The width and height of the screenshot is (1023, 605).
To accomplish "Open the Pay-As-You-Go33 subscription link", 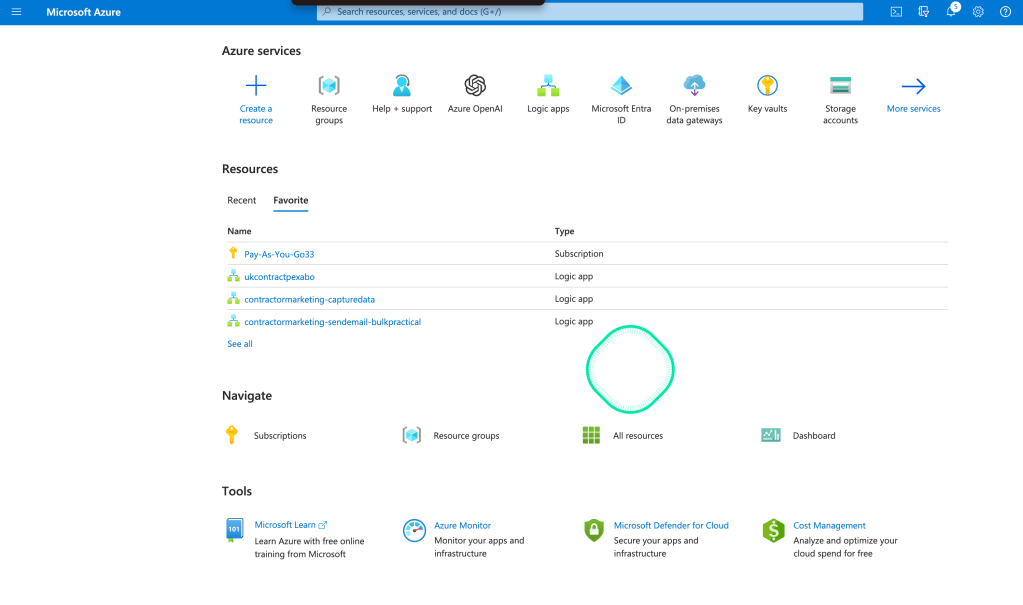I will pyautogui.click(x=279, y=254).
